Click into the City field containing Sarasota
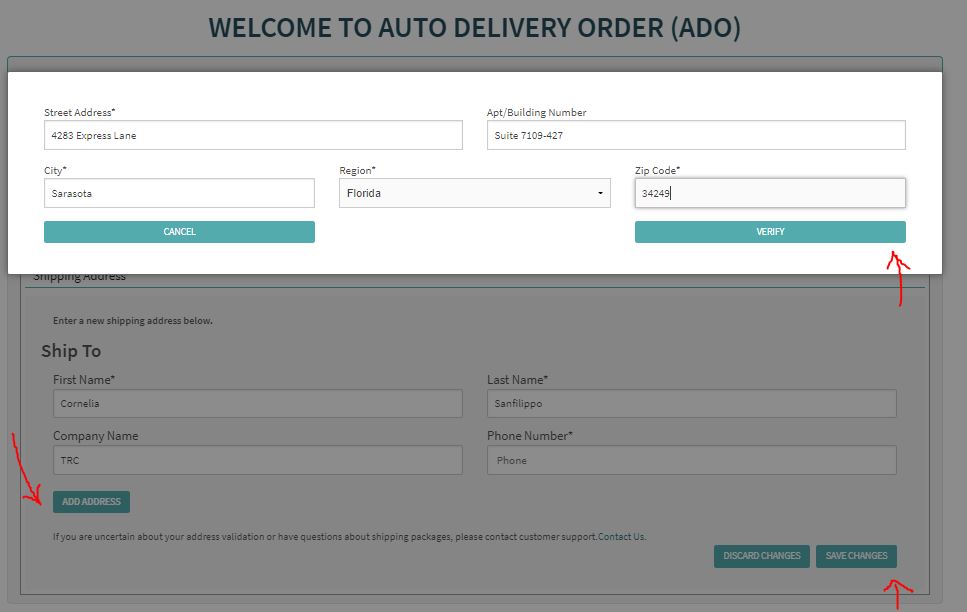 [x=179, y=193]
